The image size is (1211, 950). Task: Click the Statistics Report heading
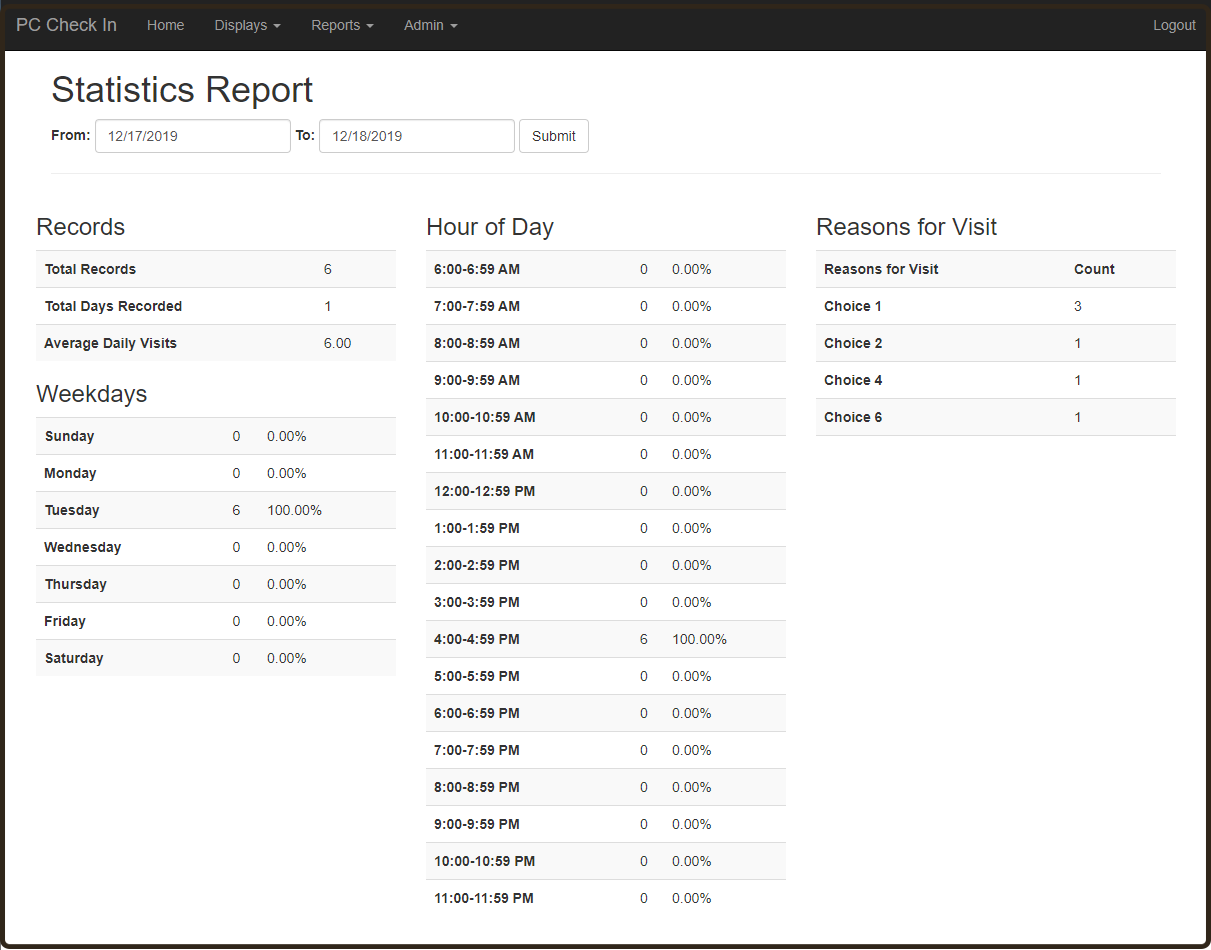pyautogui.click(x=182, y=90)
